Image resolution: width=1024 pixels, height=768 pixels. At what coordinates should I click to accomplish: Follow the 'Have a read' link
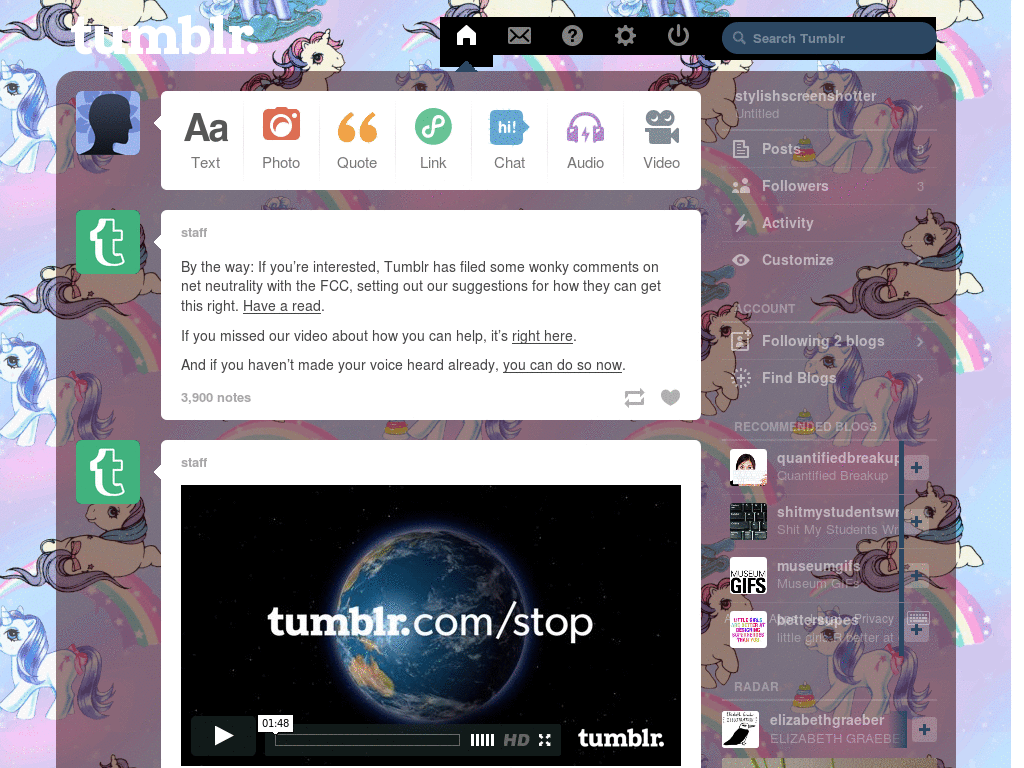[x=282, y=306]
